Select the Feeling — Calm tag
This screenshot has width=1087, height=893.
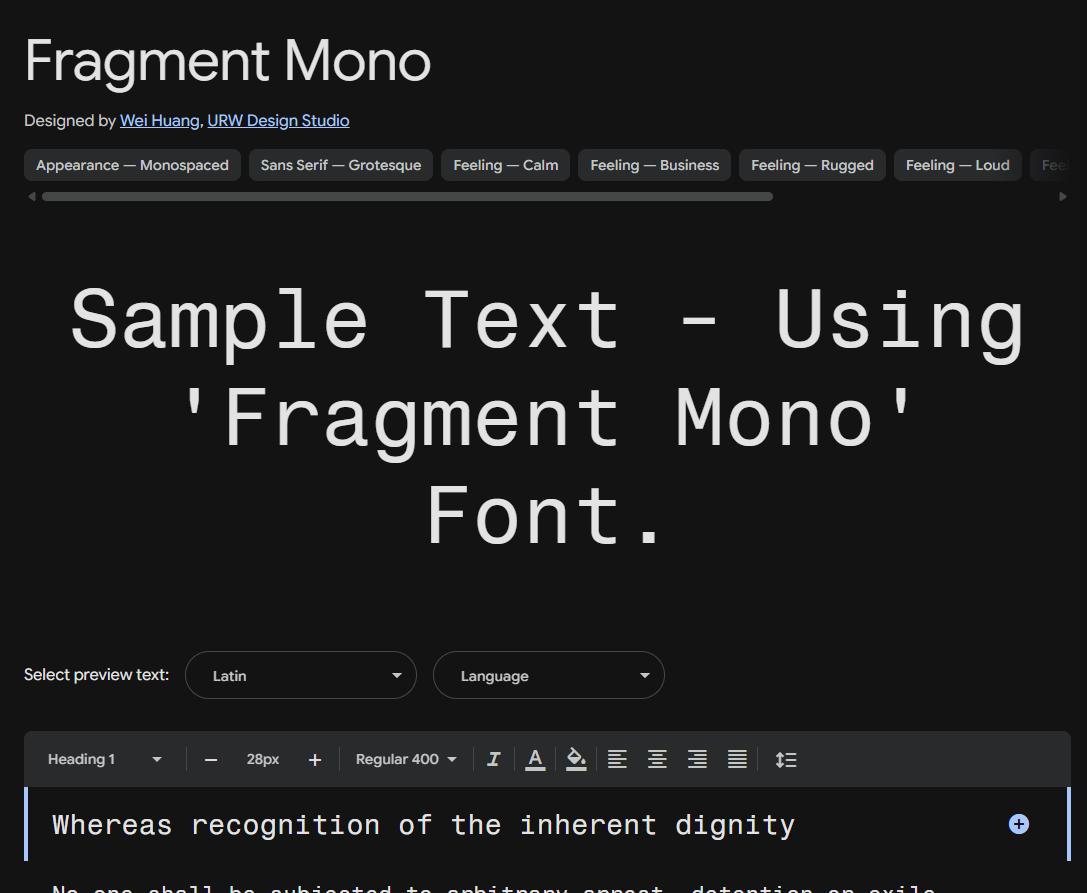pos(505,165)
